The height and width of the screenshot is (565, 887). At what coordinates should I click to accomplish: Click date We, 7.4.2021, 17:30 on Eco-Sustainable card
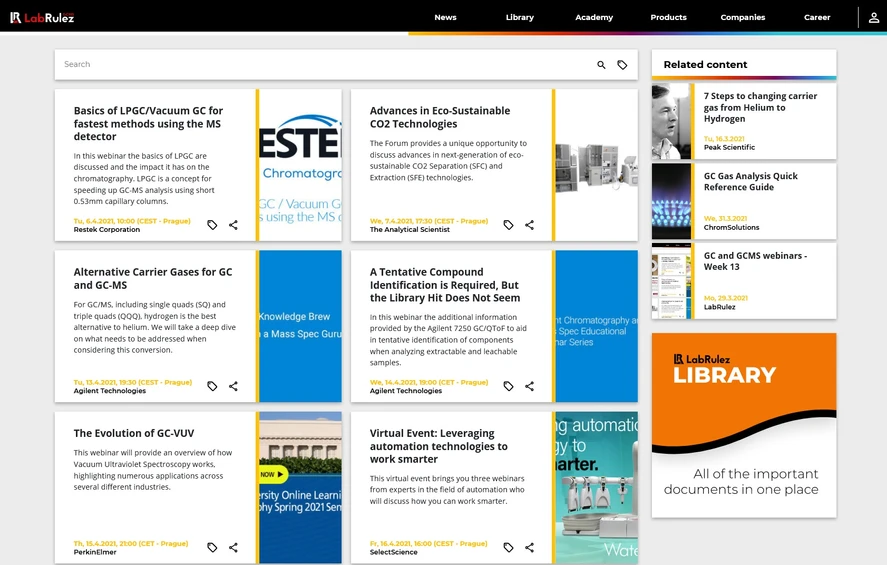coord(429,221)
